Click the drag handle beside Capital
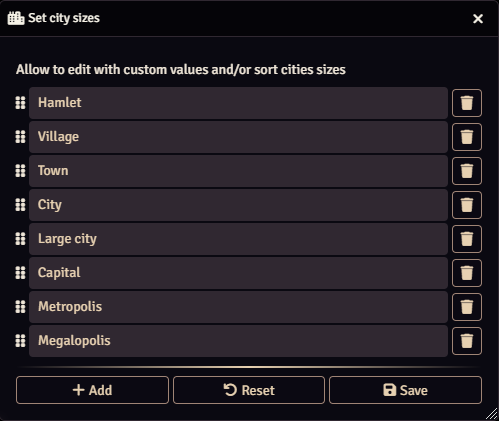This screenshot has height=421, width=499. point(20,273)
